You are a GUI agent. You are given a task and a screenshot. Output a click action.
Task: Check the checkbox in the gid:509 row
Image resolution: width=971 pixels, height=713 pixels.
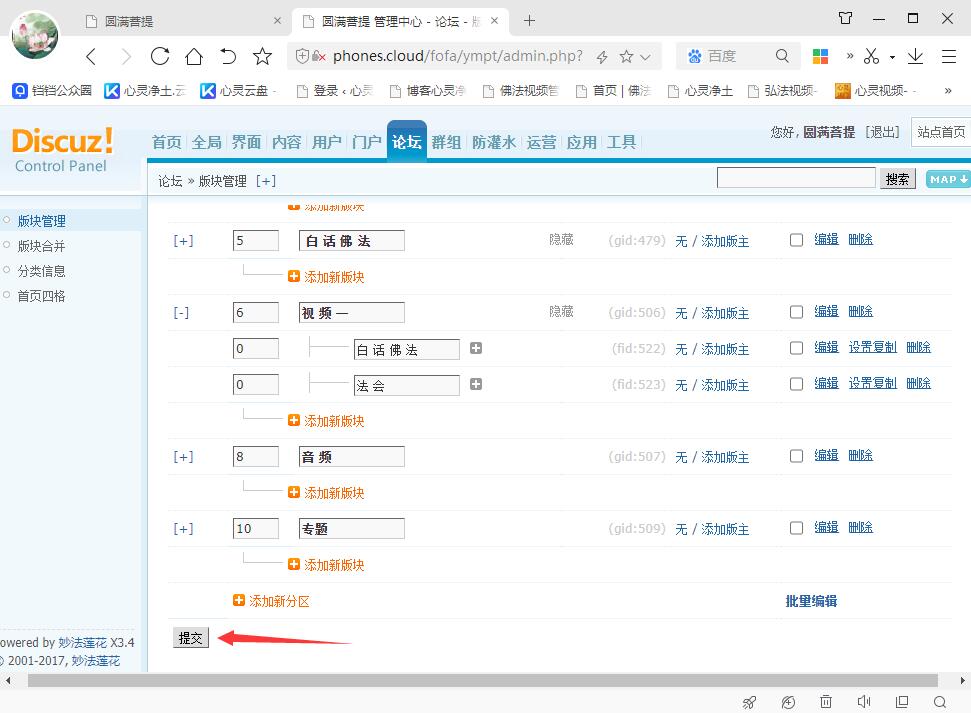[x=796, y=528]
